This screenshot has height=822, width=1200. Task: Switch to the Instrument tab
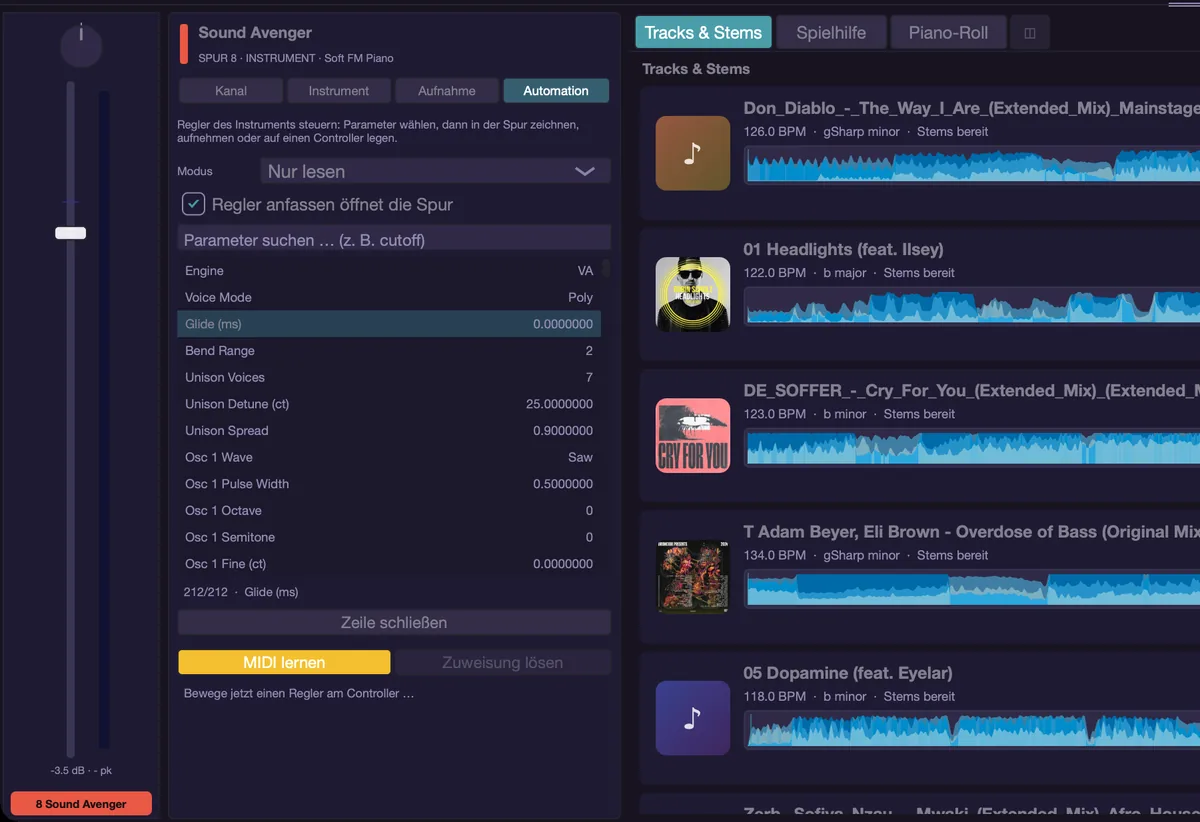click(x=339, y=91)
